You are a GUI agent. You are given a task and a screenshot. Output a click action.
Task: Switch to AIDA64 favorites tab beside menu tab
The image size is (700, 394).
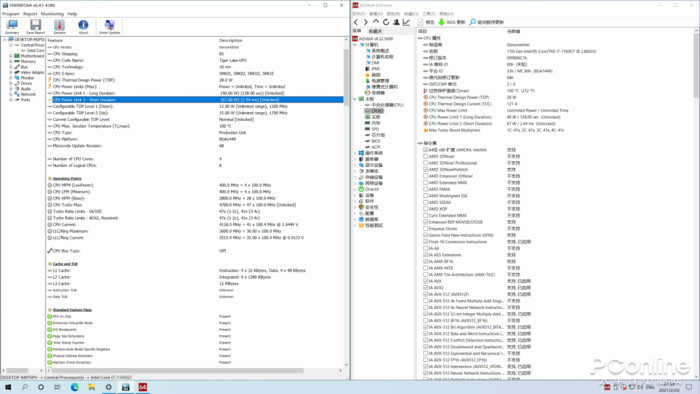375,31
